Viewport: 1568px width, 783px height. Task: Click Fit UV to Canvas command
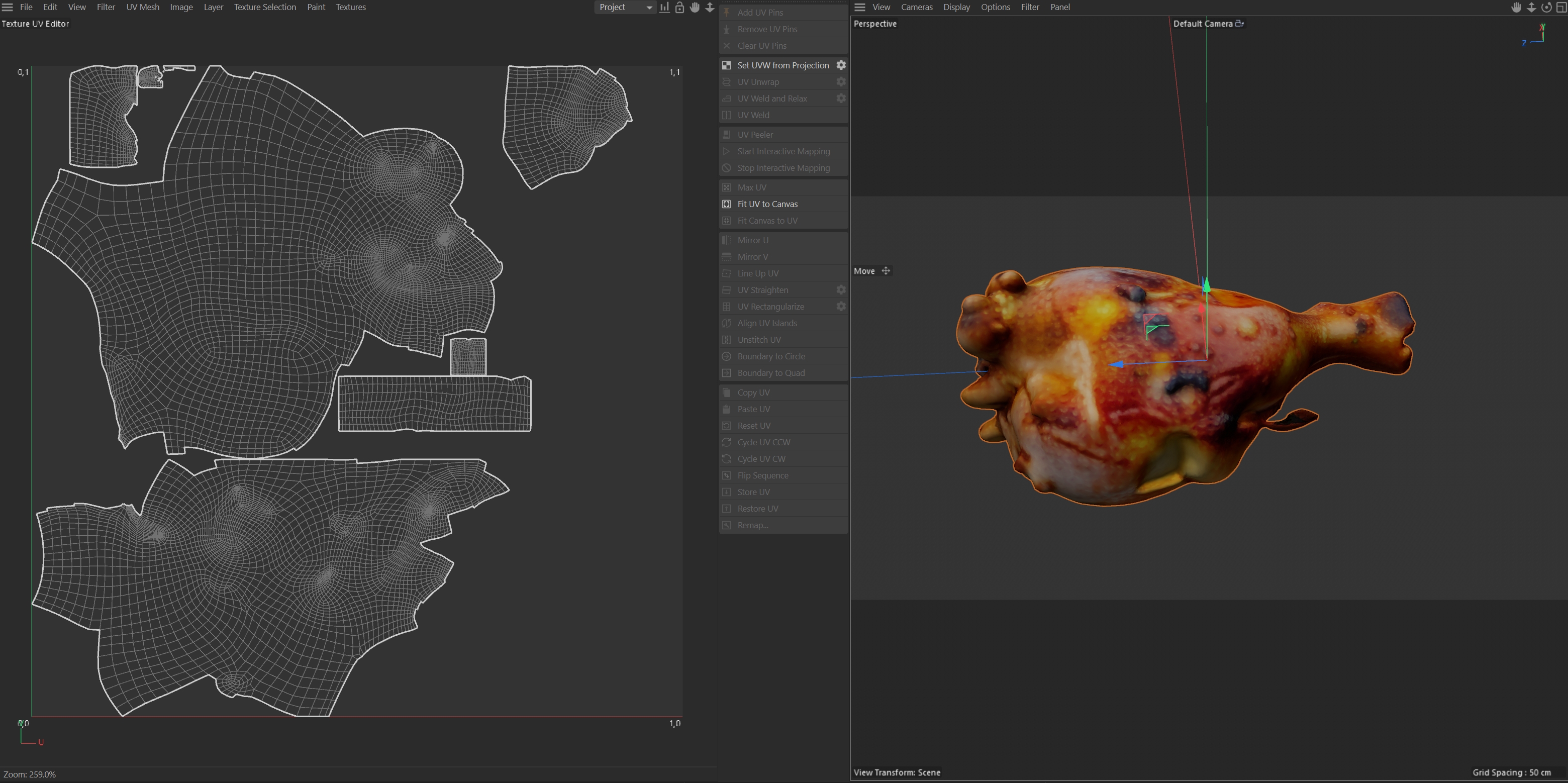(767, 204)
